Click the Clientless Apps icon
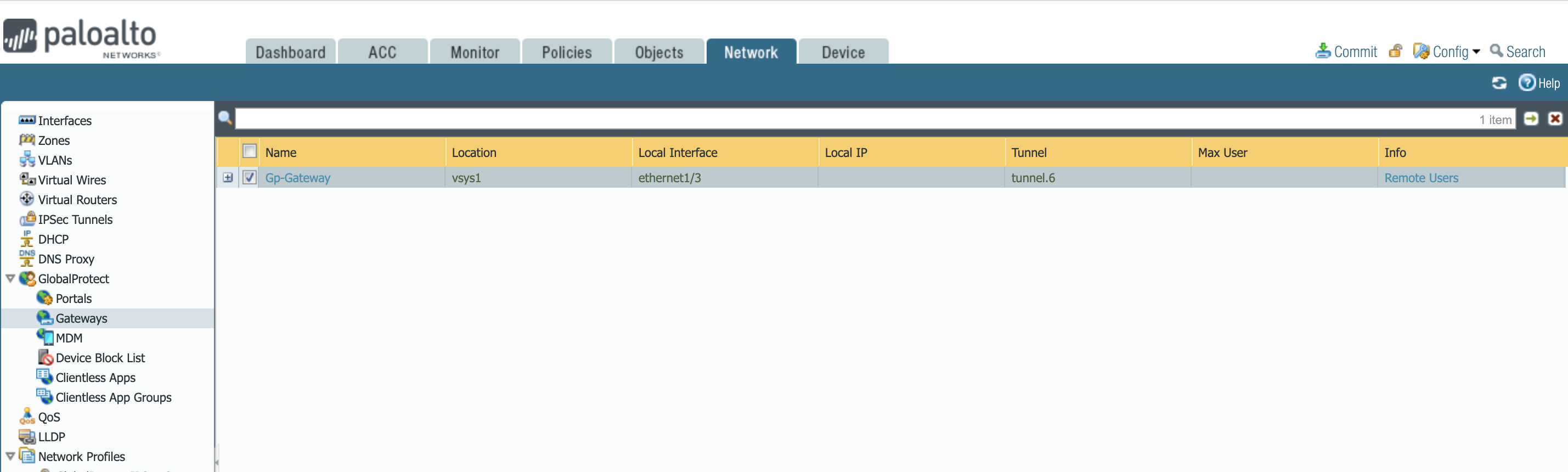 [x=44, y=377]
